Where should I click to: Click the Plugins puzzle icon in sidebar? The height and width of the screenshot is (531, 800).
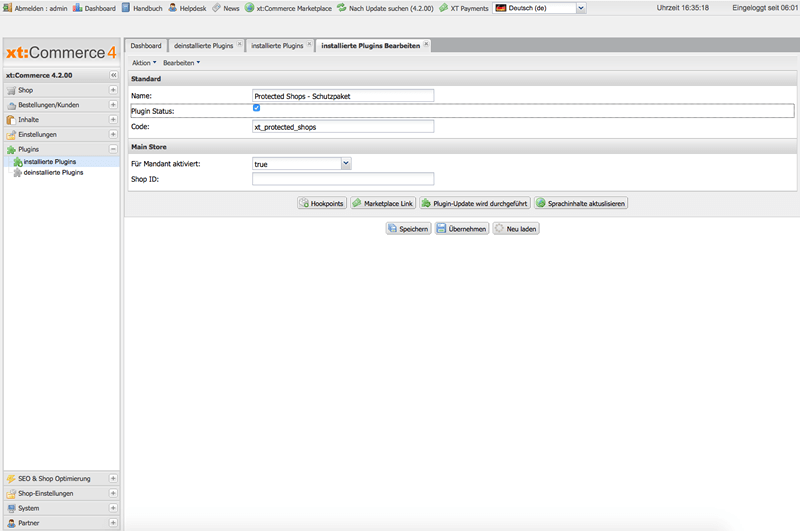[11, 149]
